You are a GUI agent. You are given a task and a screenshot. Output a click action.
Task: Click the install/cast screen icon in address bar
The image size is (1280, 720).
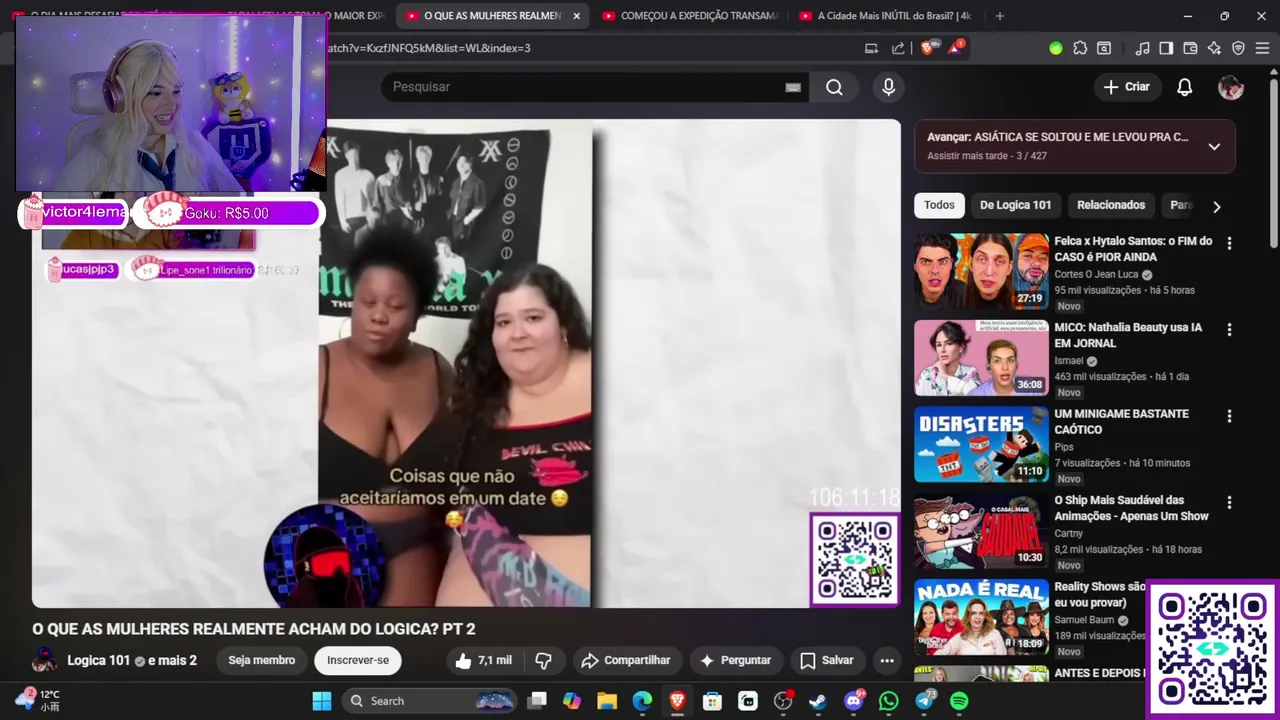click(871, 48)
